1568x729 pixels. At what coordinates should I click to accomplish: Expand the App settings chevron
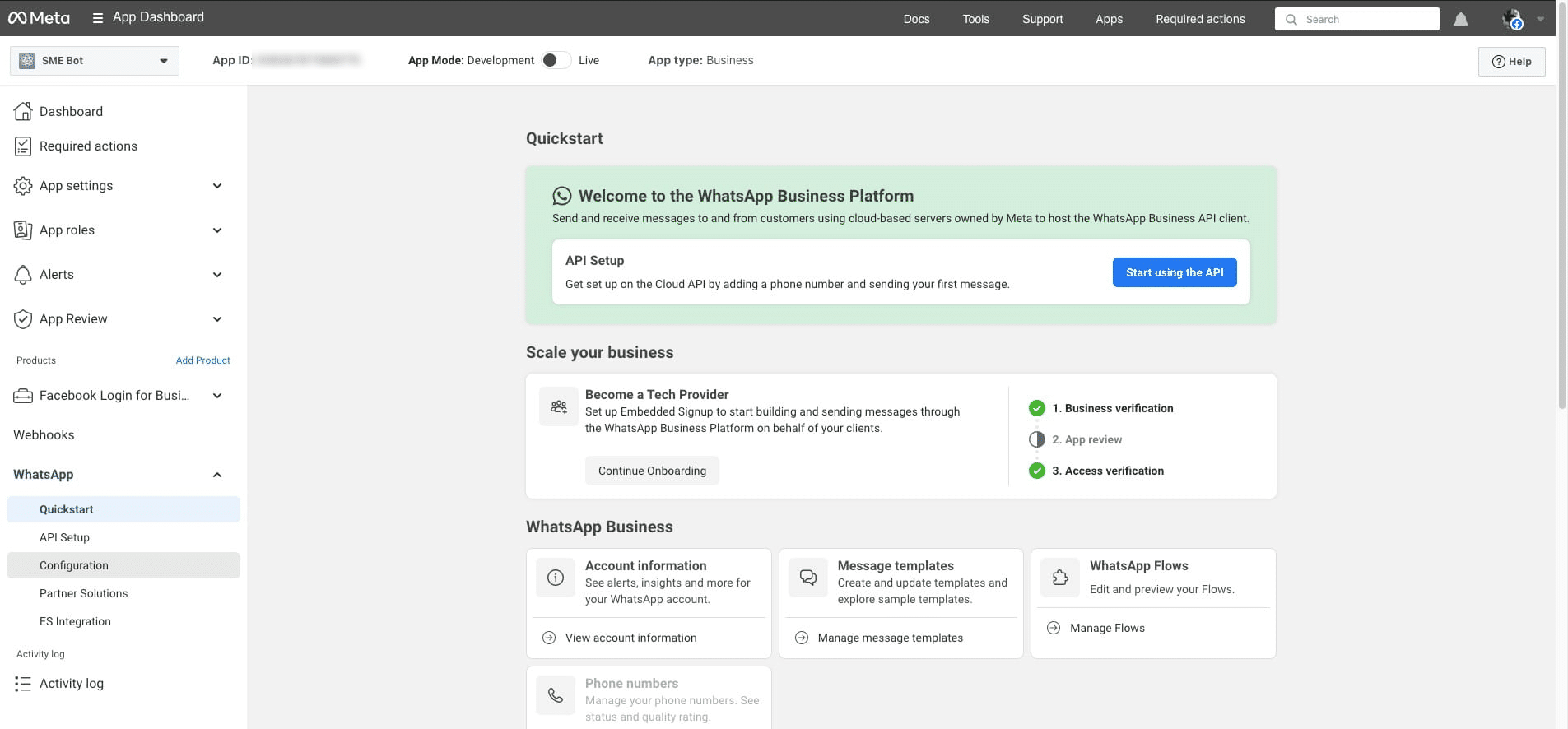(217, 186)
